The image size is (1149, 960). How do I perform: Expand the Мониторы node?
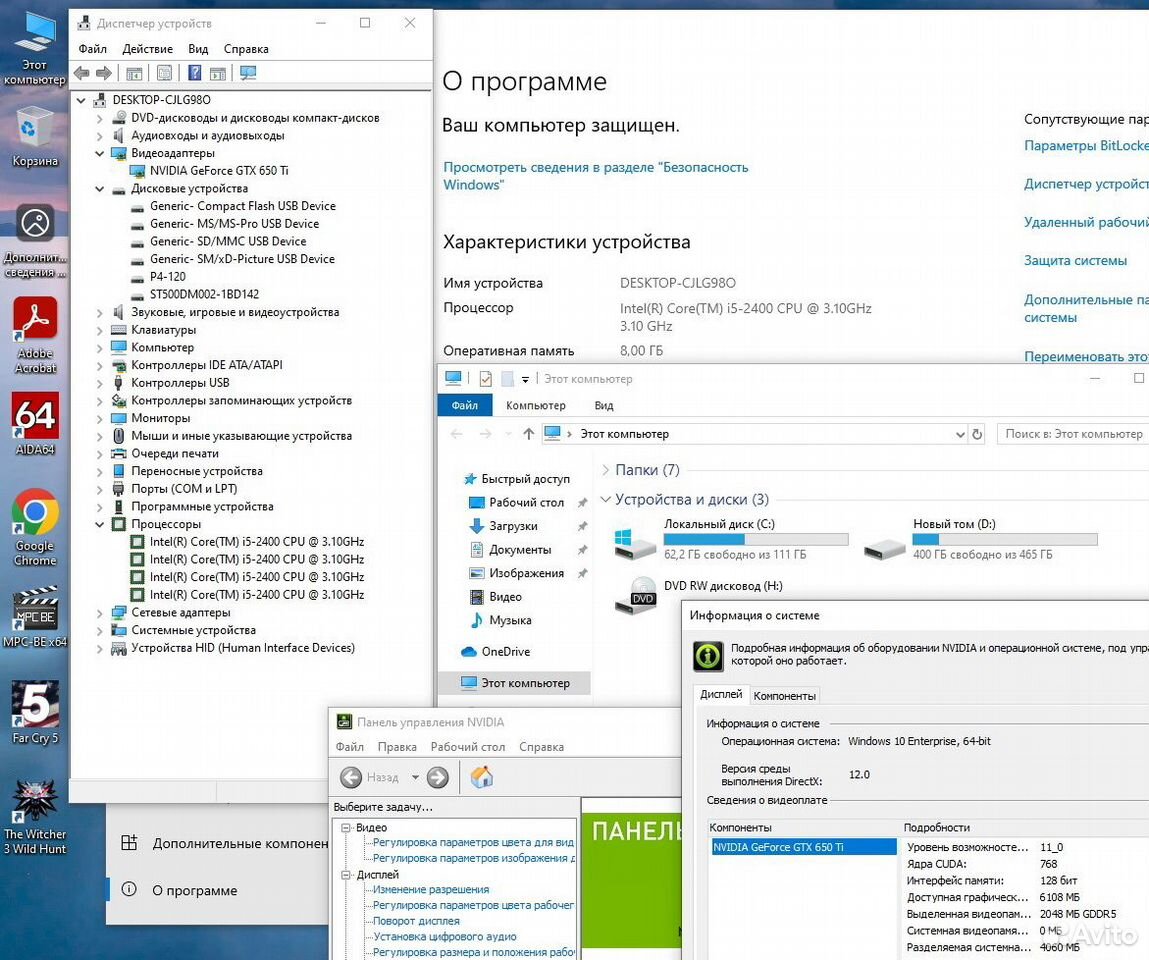coord(100,418)
